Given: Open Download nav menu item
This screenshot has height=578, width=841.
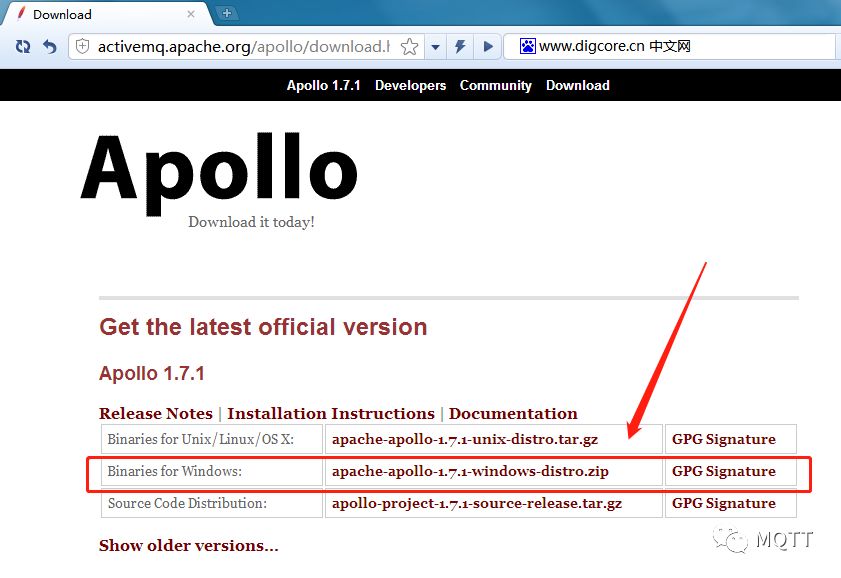Looking at the screenshot, I should 578,85.
